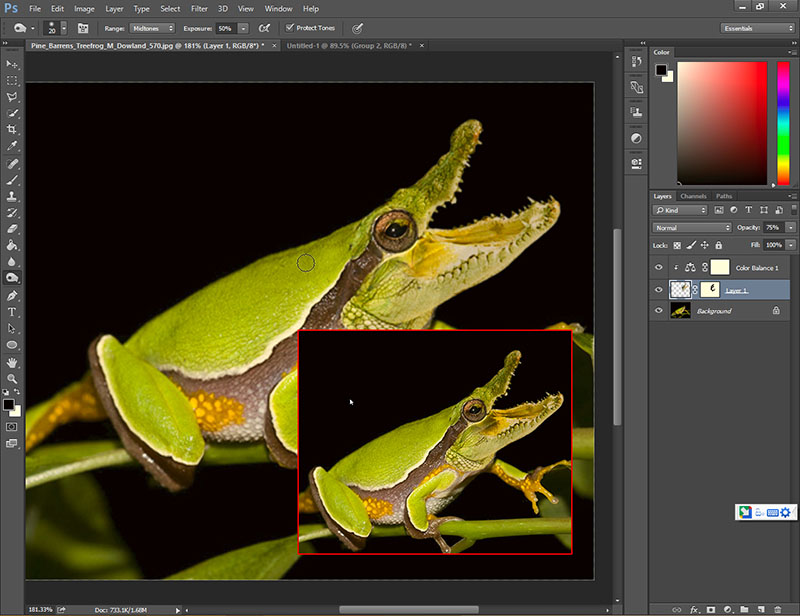Select the Horizontal Type tool
The image size is (800, 616).
[x=12, y=311]
